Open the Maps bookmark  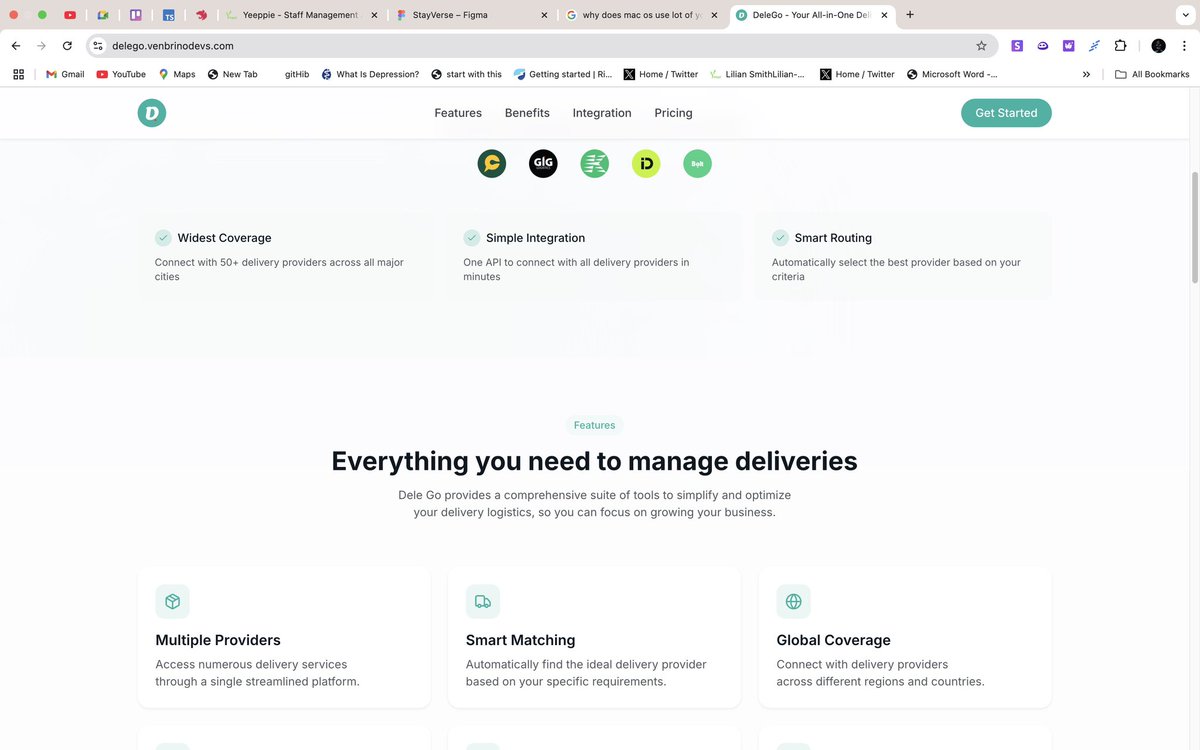click(x=177, y=74)
